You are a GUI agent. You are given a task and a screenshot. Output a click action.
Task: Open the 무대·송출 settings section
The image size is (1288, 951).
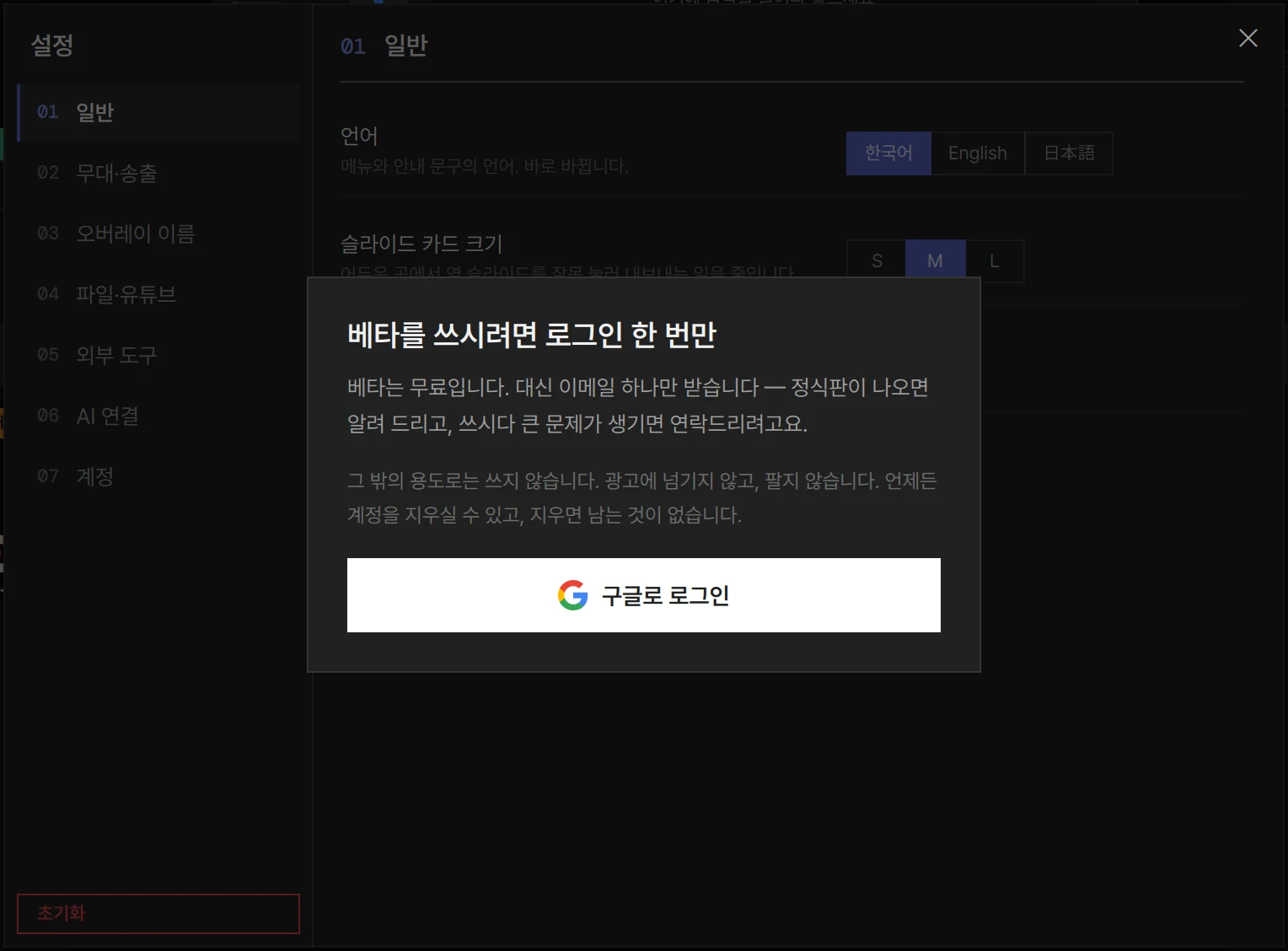pyautogui.click(x=158, y=173)
